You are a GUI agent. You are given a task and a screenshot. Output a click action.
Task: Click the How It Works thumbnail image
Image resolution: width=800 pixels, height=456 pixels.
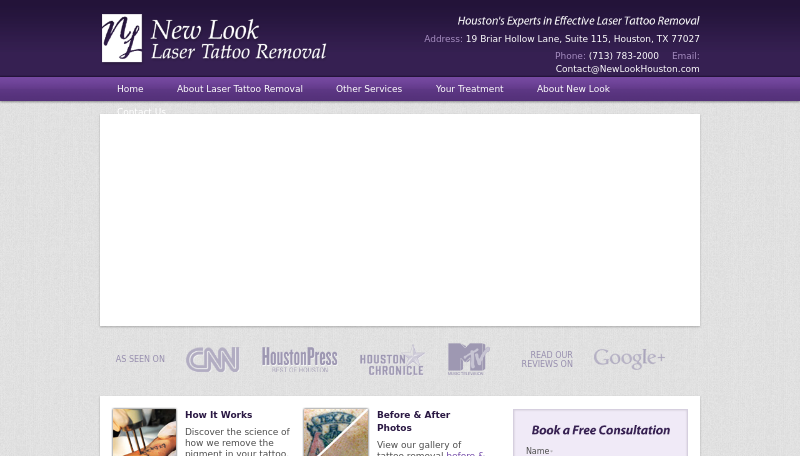pyautogui.click(x=144, y=432)
